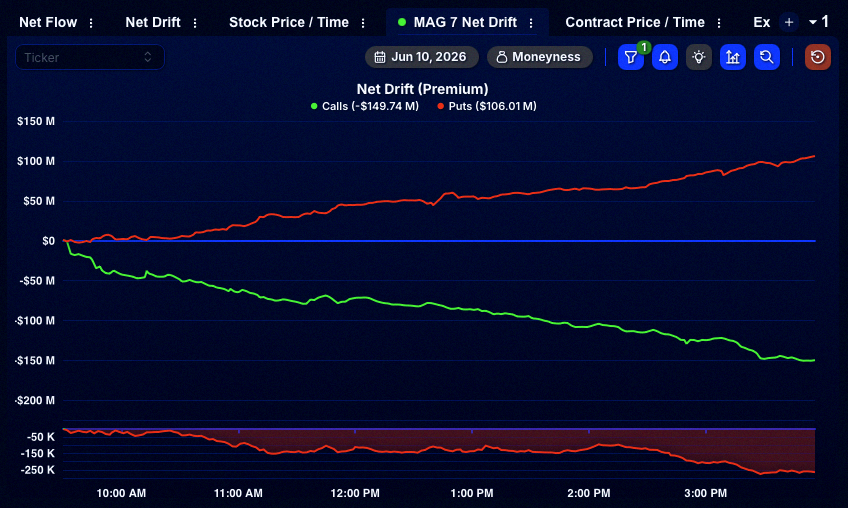Open alerts with the bell icon
Image resolution: width=848 pixels, height=508 pixels.
(665, 57)
